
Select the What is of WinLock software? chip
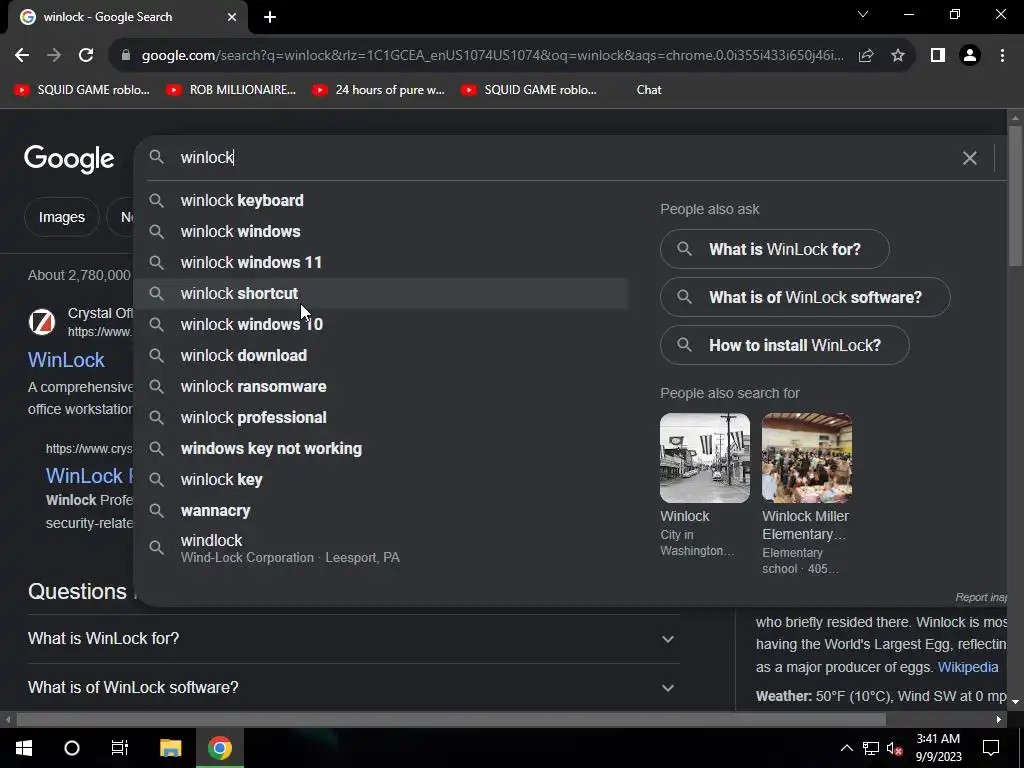(805, 297)
